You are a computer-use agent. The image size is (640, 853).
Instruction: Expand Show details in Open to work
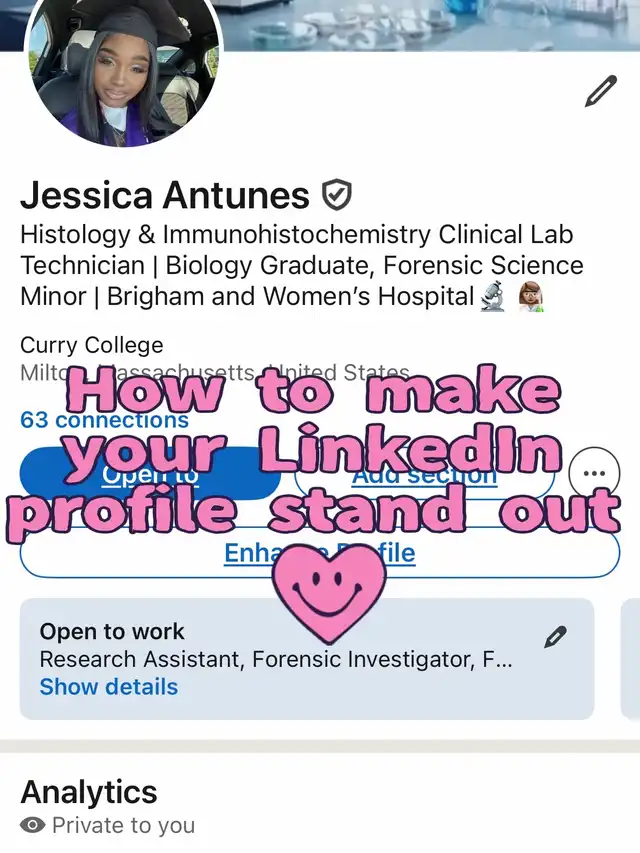(108, 687)
